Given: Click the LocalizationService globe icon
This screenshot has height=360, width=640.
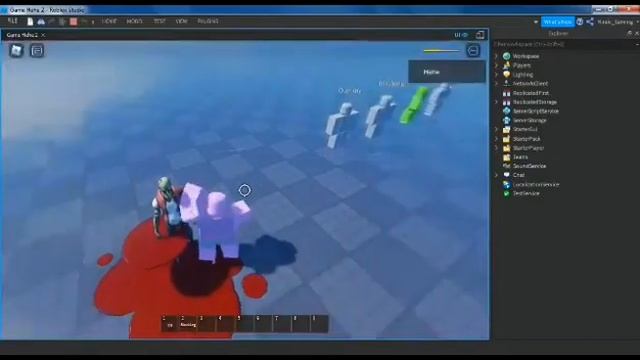Looking at the screenshot, I should [x=507, y=184].
